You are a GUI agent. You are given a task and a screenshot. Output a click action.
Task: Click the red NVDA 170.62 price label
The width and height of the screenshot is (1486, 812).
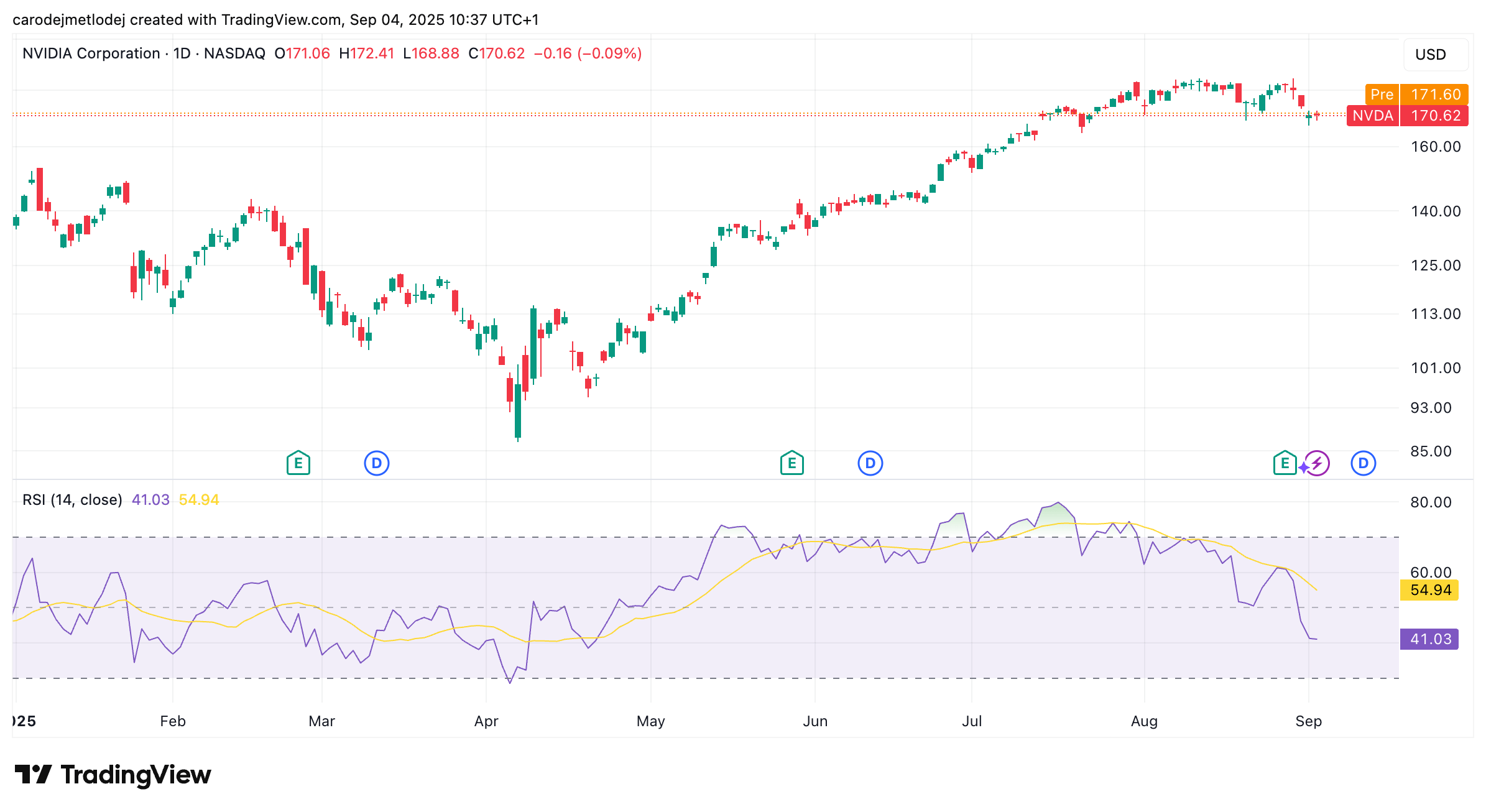click(x=1408, y=116)
